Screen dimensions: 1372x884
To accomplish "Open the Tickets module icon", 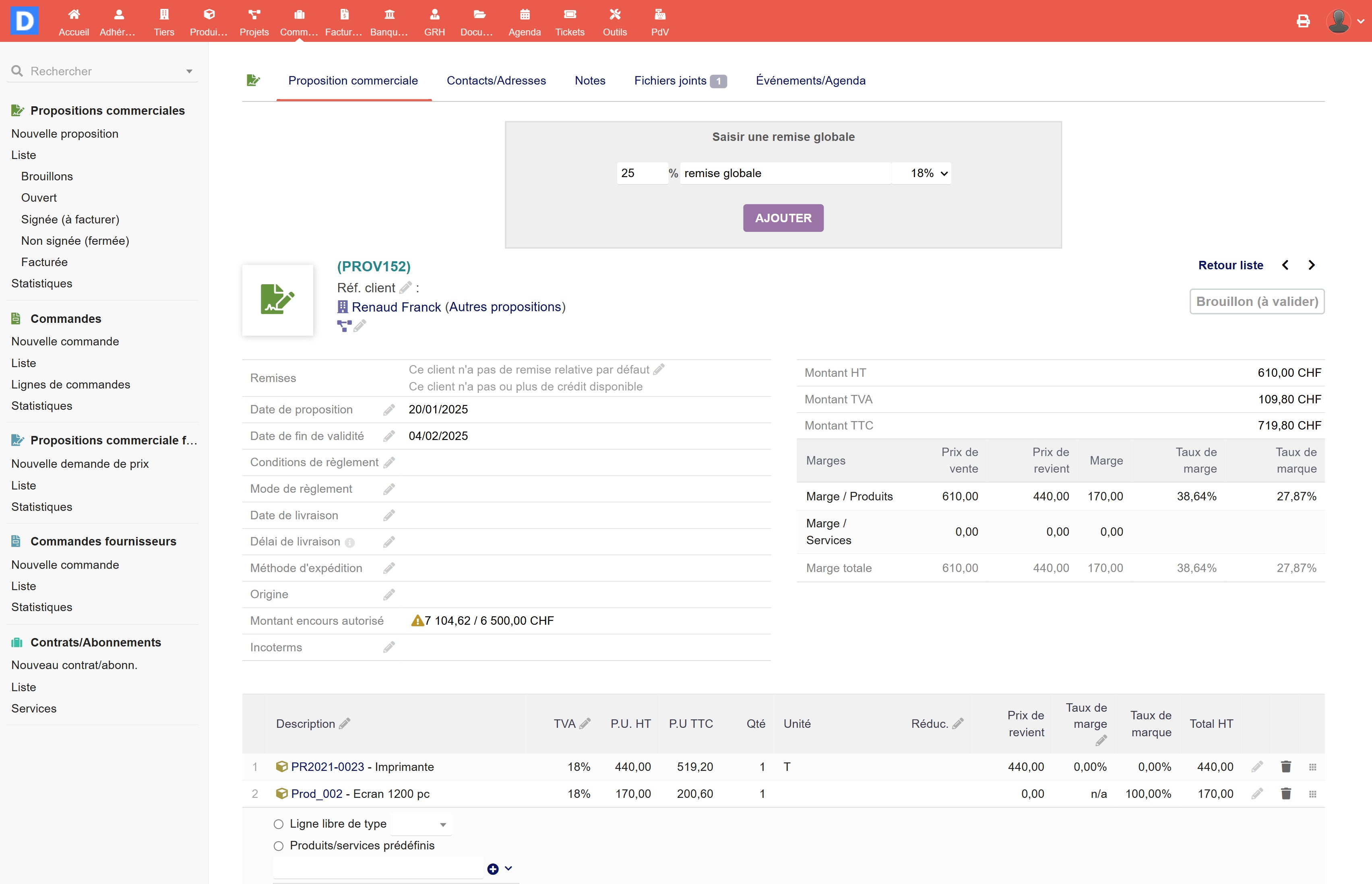I will pyautogui.click(x=570, y=14).
